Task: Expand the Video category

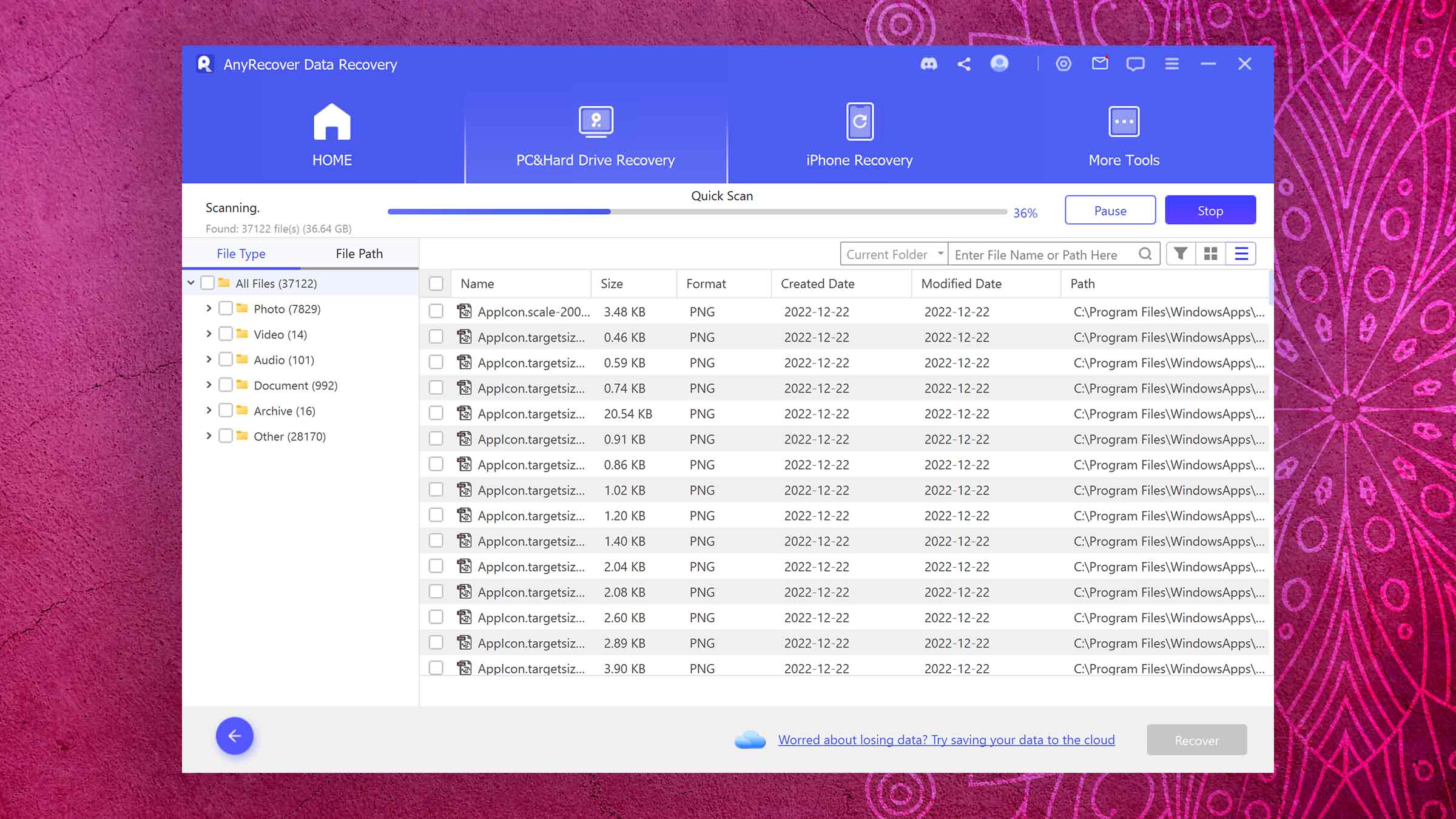Action: click(209, 334)
